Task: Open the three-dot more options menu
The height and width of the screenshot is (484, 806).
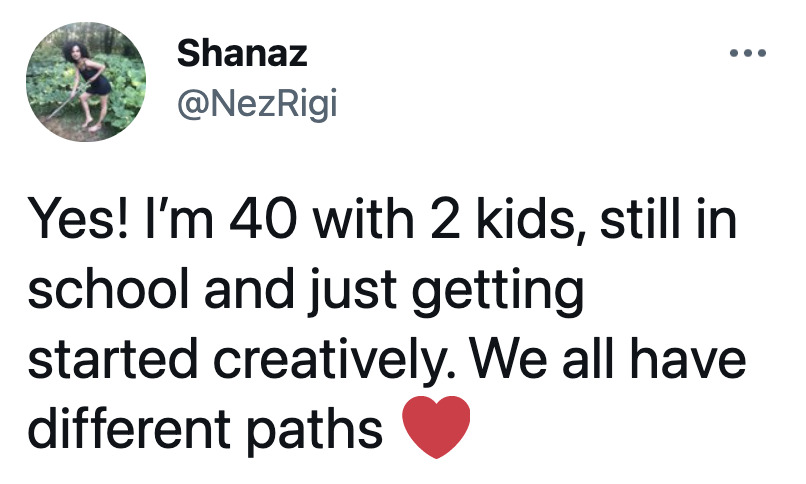Action: click(748, 53)
